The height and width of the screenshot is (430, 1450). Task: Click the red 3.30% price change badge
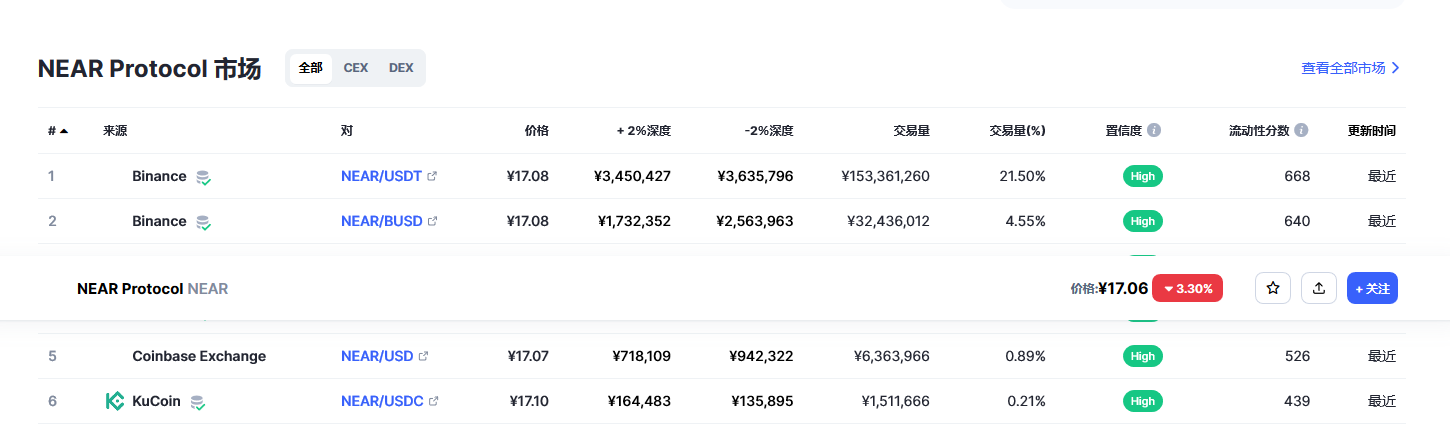click(1187, 288)
